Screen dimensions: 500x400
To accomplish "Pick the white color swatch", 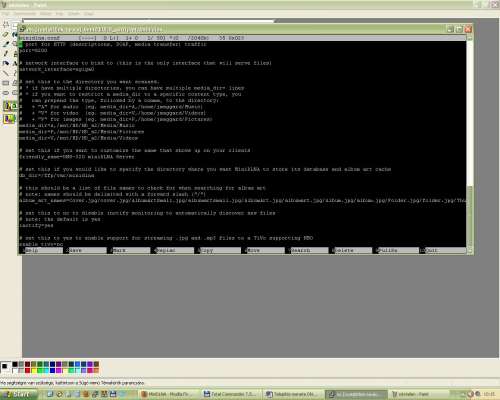I will click(15, 370).
